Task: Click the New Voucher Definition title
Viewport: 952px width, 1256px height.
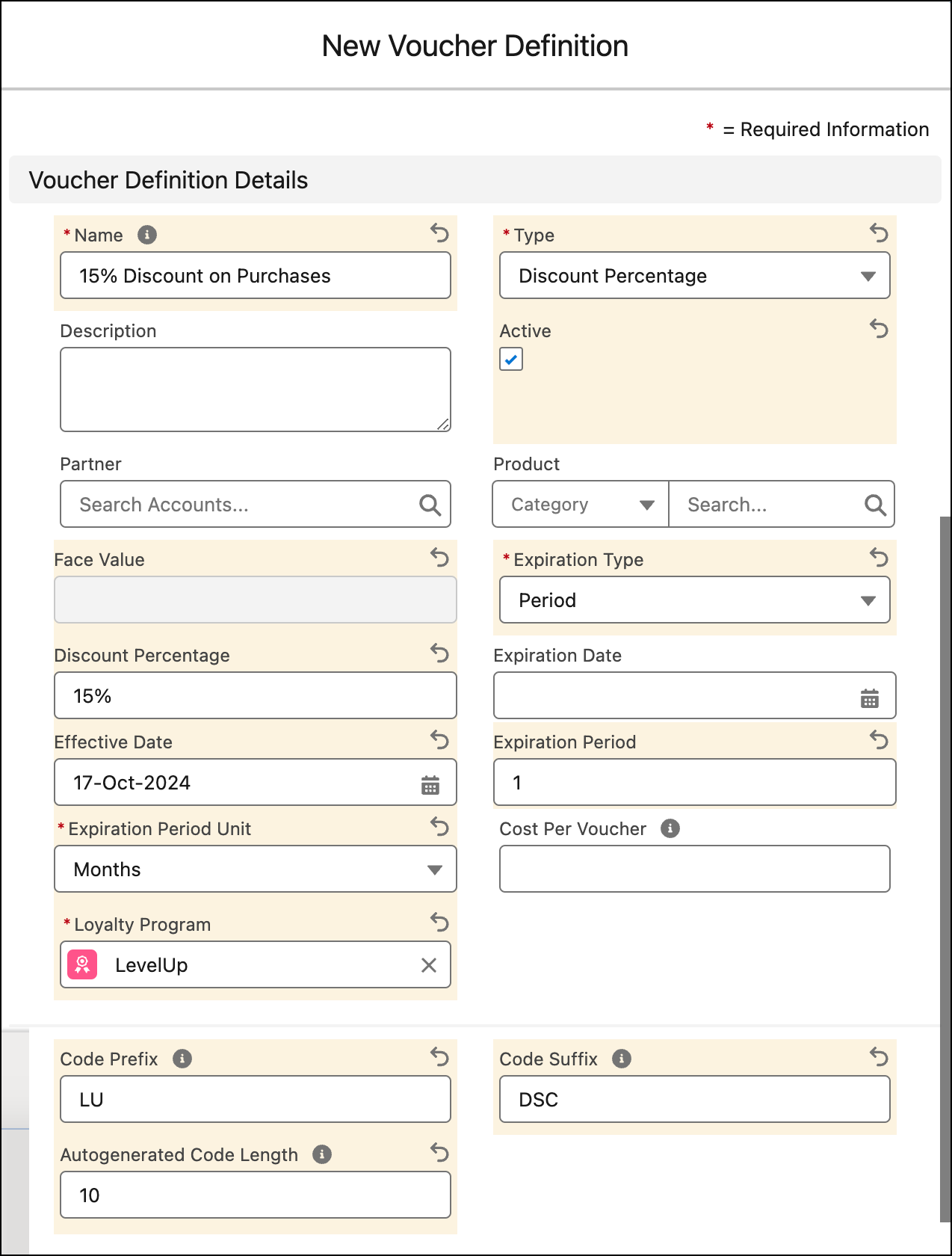Action: [475, 46]
